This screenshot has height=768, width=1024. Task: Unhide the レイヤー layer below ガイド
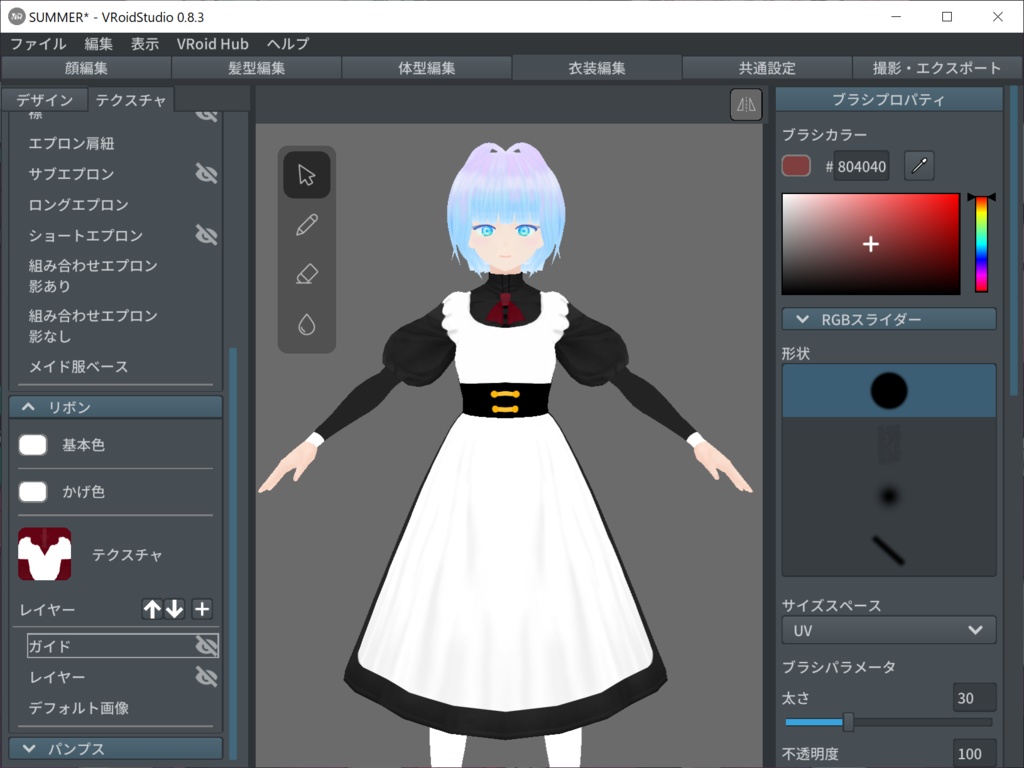(x=205, y=678)
